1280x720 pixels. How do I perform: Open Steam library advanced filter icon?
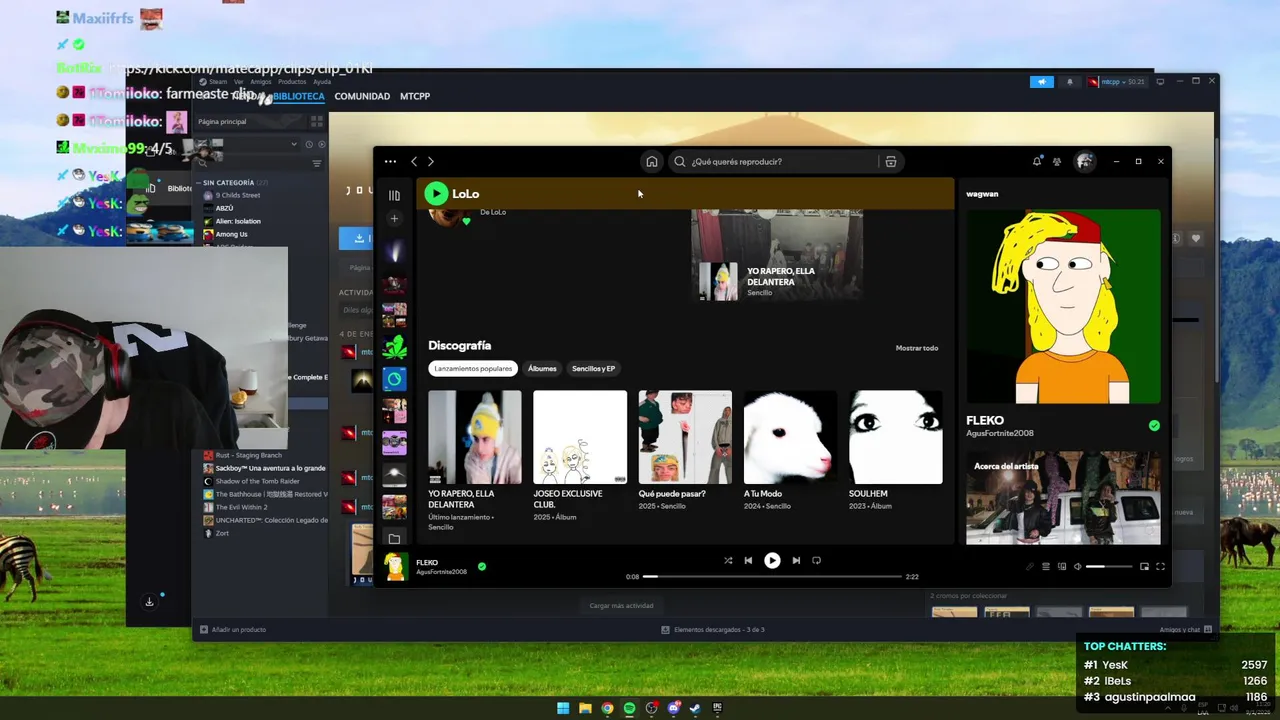(317, 164)
